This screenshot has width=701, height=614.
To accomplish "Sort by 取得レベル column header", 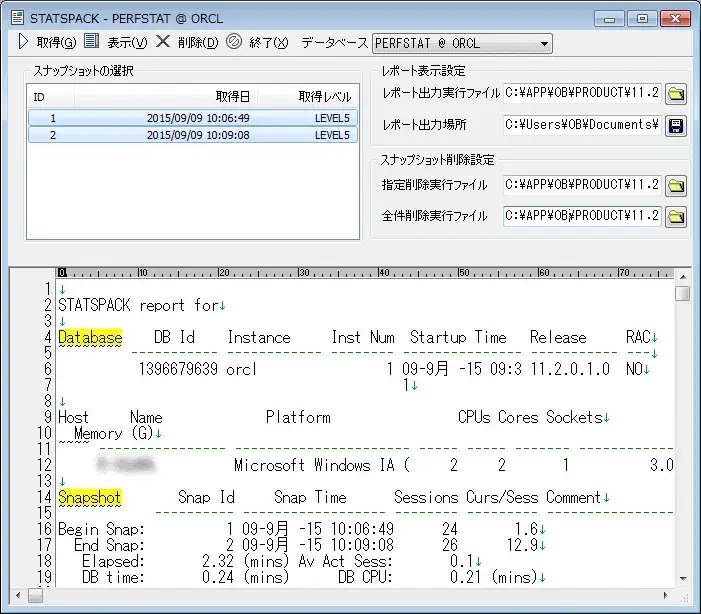I will (x=324, y=97).
